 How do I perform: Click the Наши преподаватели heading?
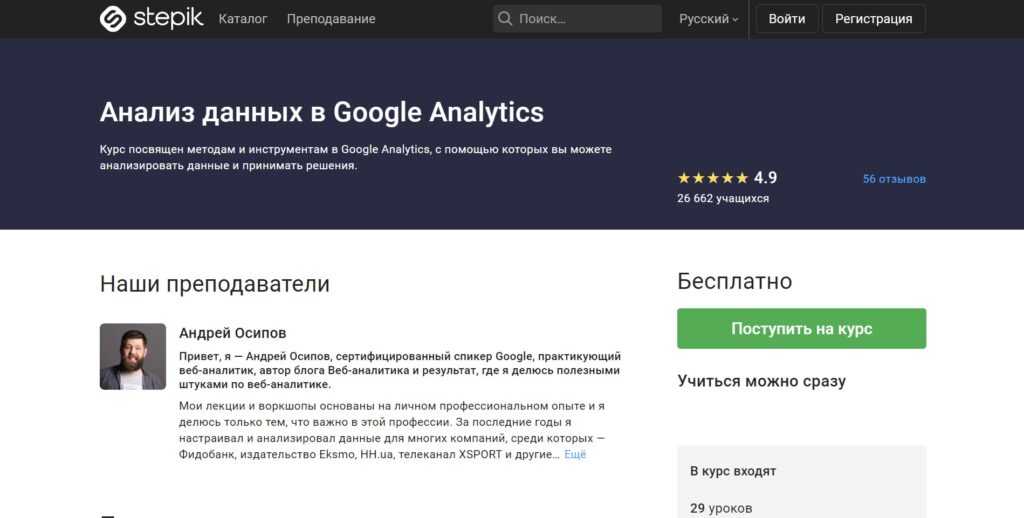click(215, 284)
